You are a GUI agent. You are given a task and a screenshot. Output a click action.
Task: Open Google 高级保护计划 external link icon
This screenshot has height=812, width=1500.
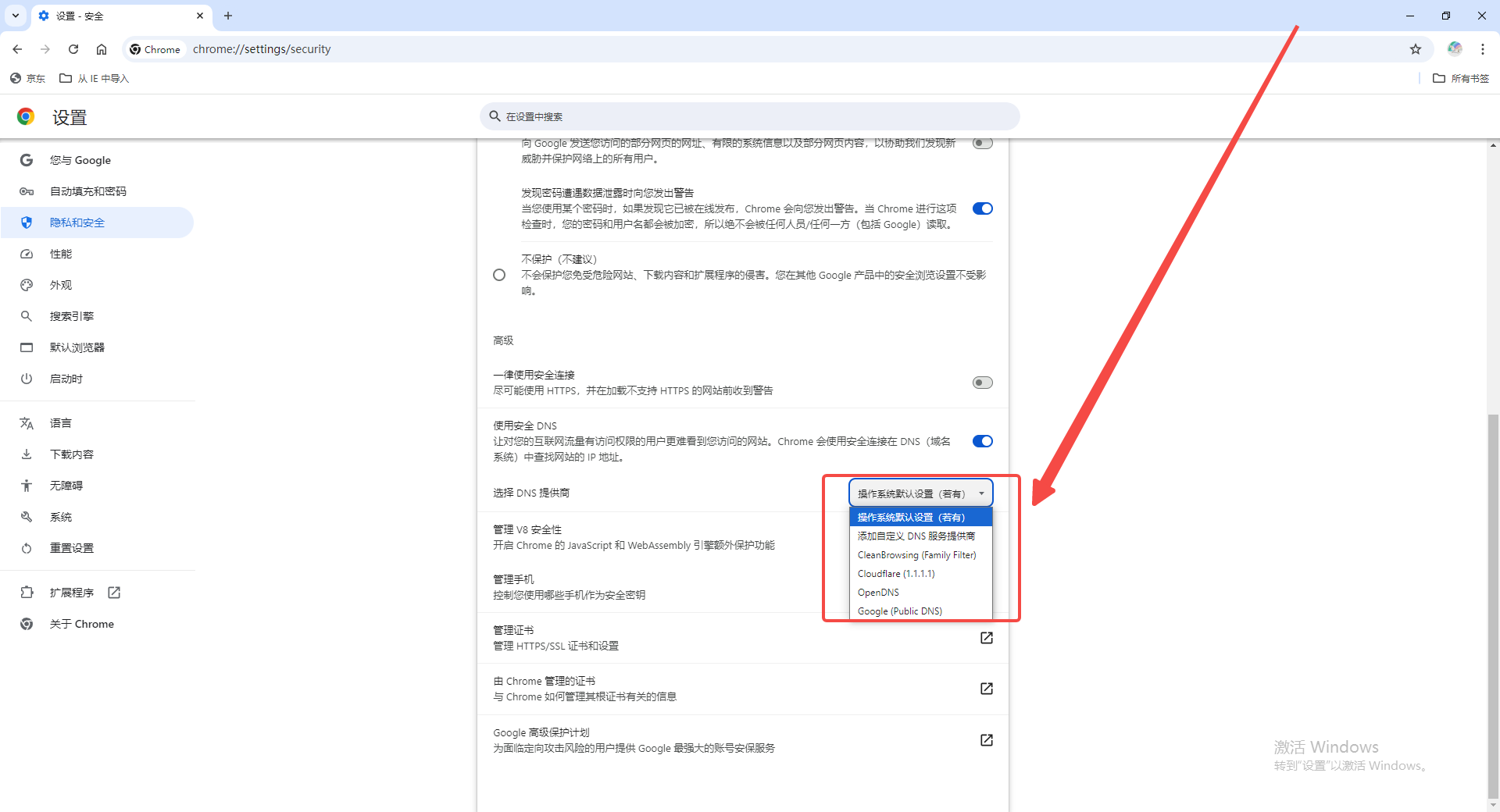pyautogui.click(x=987, y=740)
